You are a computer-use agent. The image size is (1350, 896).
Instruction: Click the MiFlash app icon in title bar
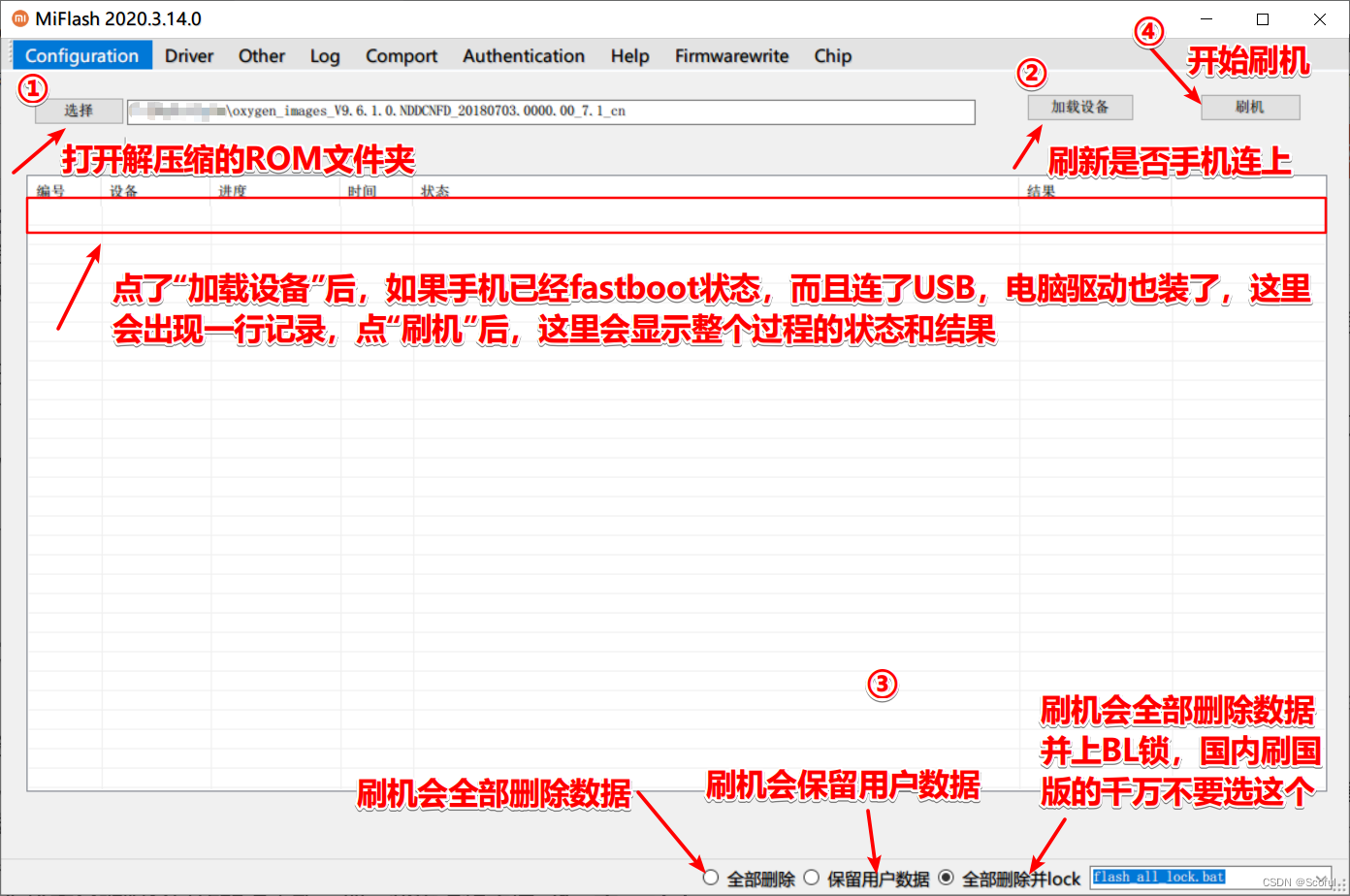pyautogui.click(x=19, y=18)
